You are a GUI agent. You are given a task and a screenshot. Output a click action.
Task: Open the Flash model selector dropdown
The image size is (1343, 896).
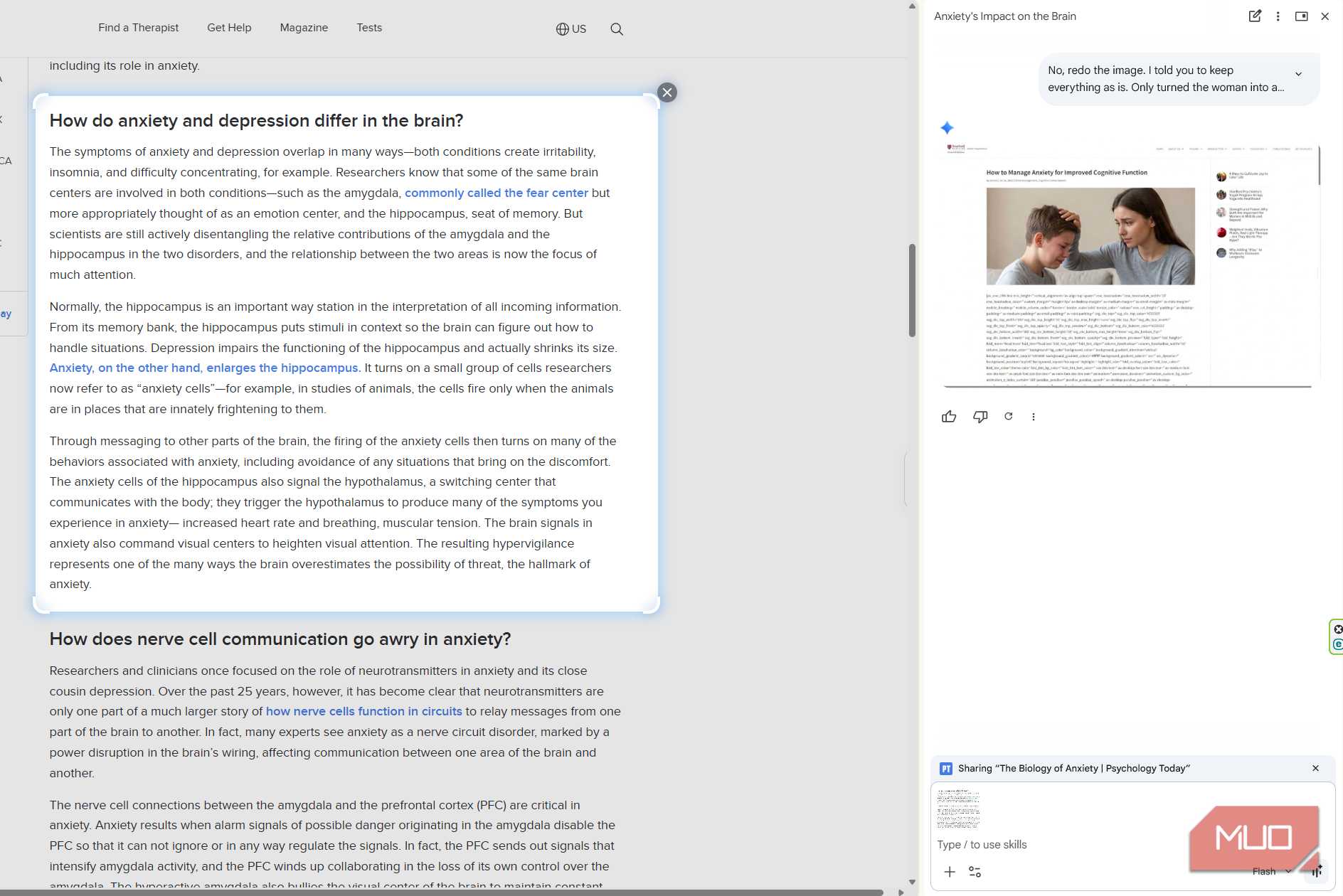point(1271,871)
